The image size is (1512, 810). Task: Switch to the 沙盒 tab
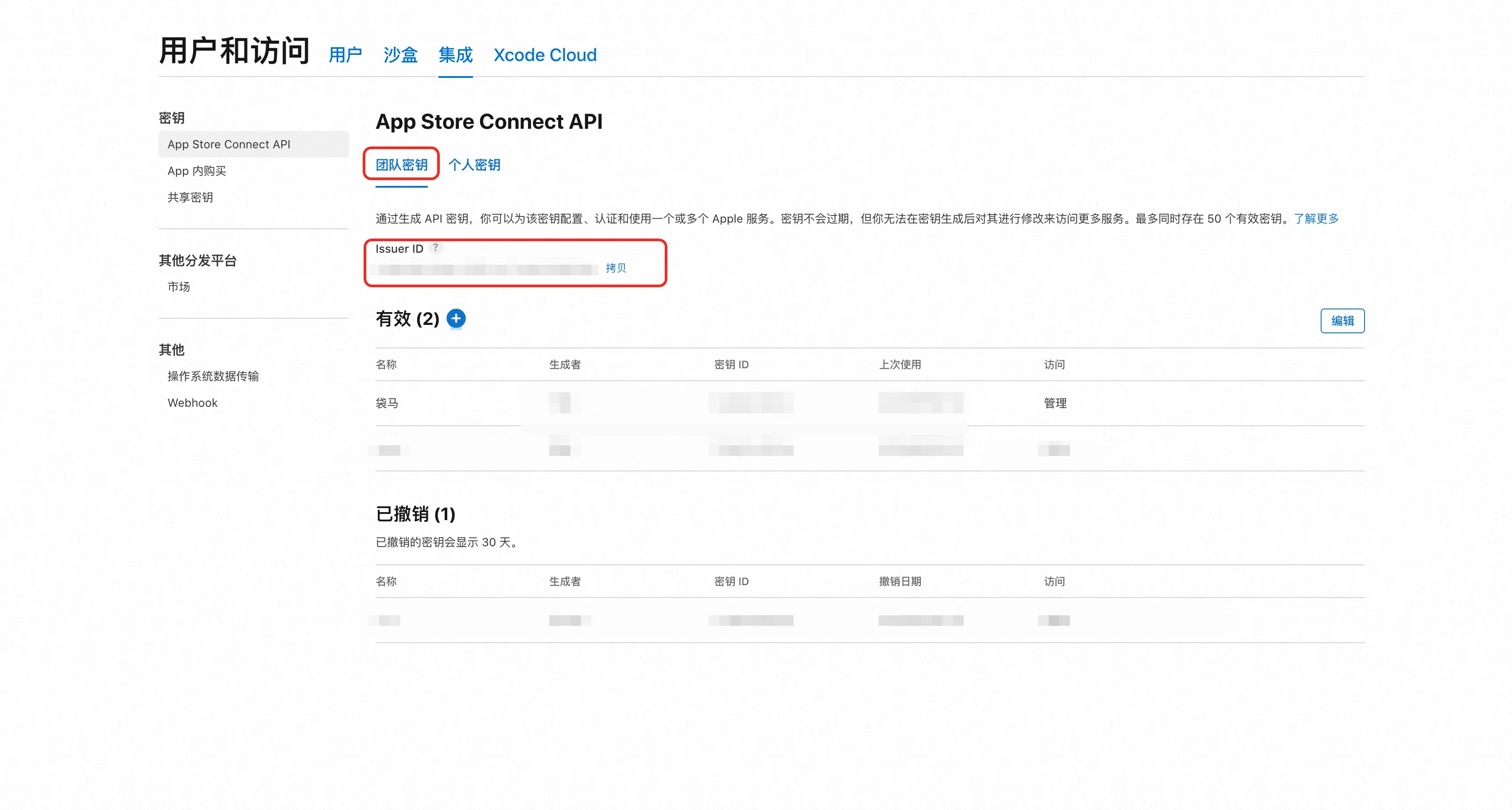click(x=400, y=55)
